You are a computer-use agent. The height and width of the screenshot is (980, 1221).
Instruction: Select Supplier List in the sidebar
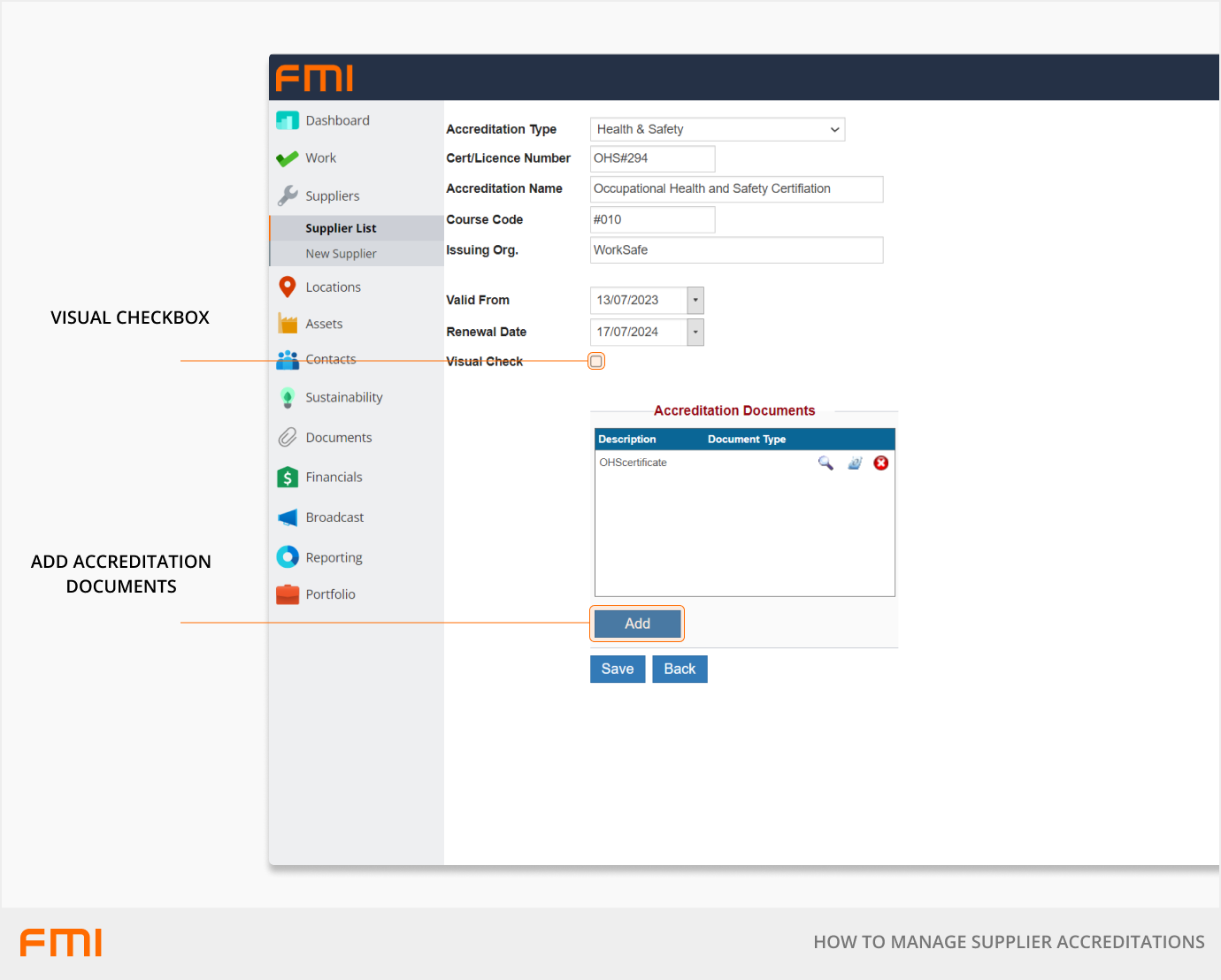(x=341, y=228)
